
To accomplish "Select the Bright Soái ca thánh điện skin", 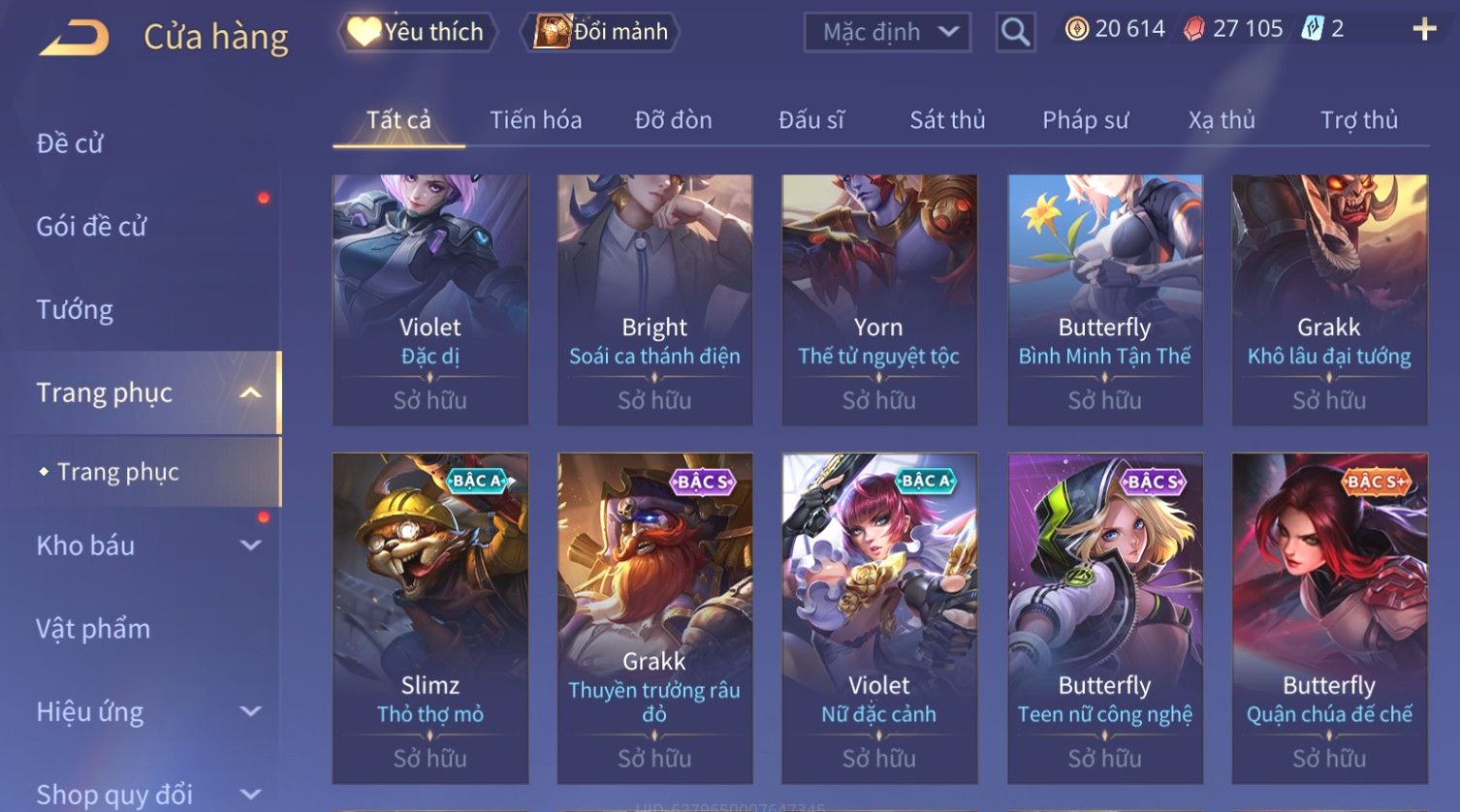I will (x=654, y=299).
